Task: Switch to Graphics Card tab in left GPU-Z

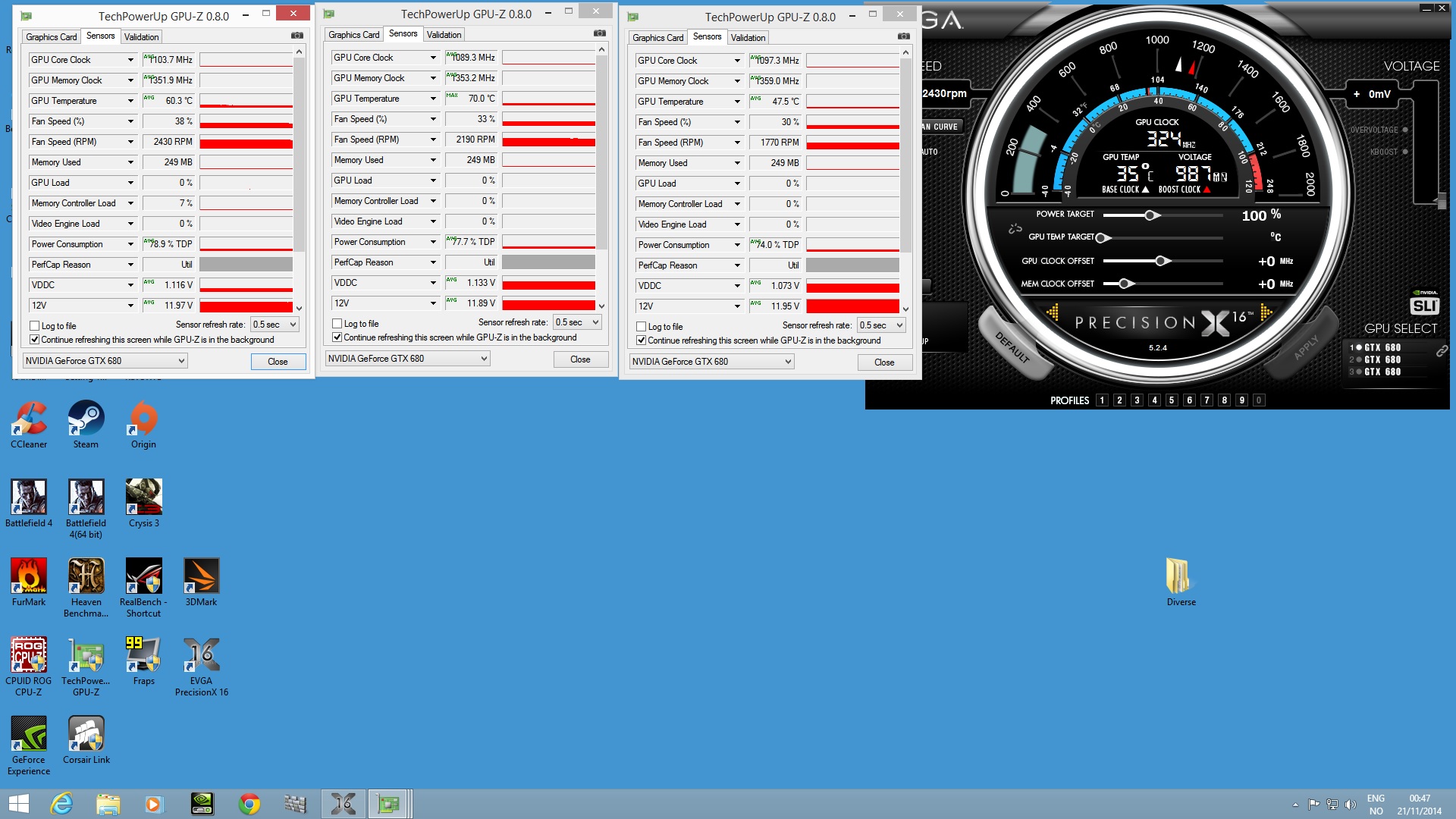Action: (x=51, y=37)
